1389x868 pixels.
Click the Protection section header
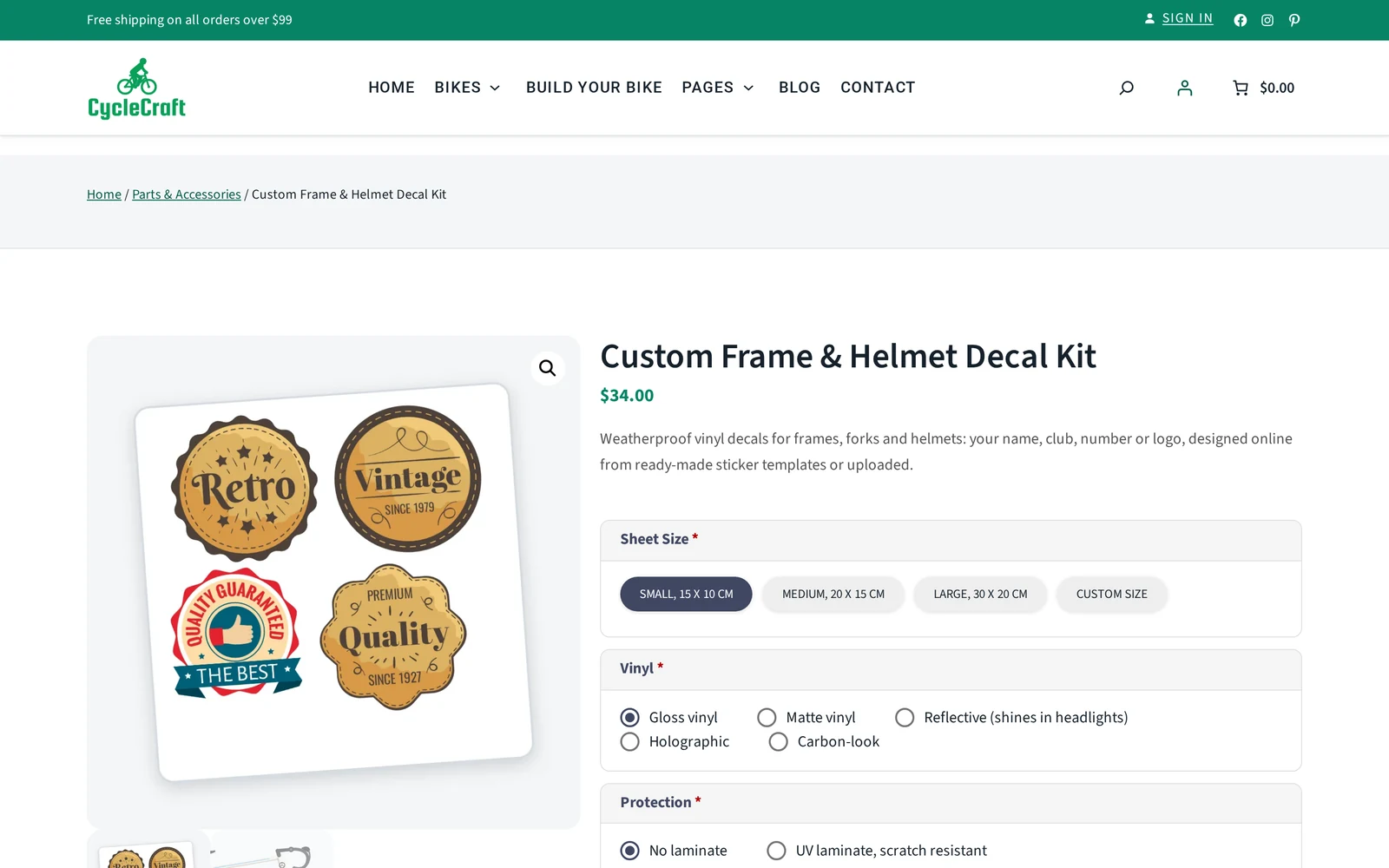[x=951, y=803]
